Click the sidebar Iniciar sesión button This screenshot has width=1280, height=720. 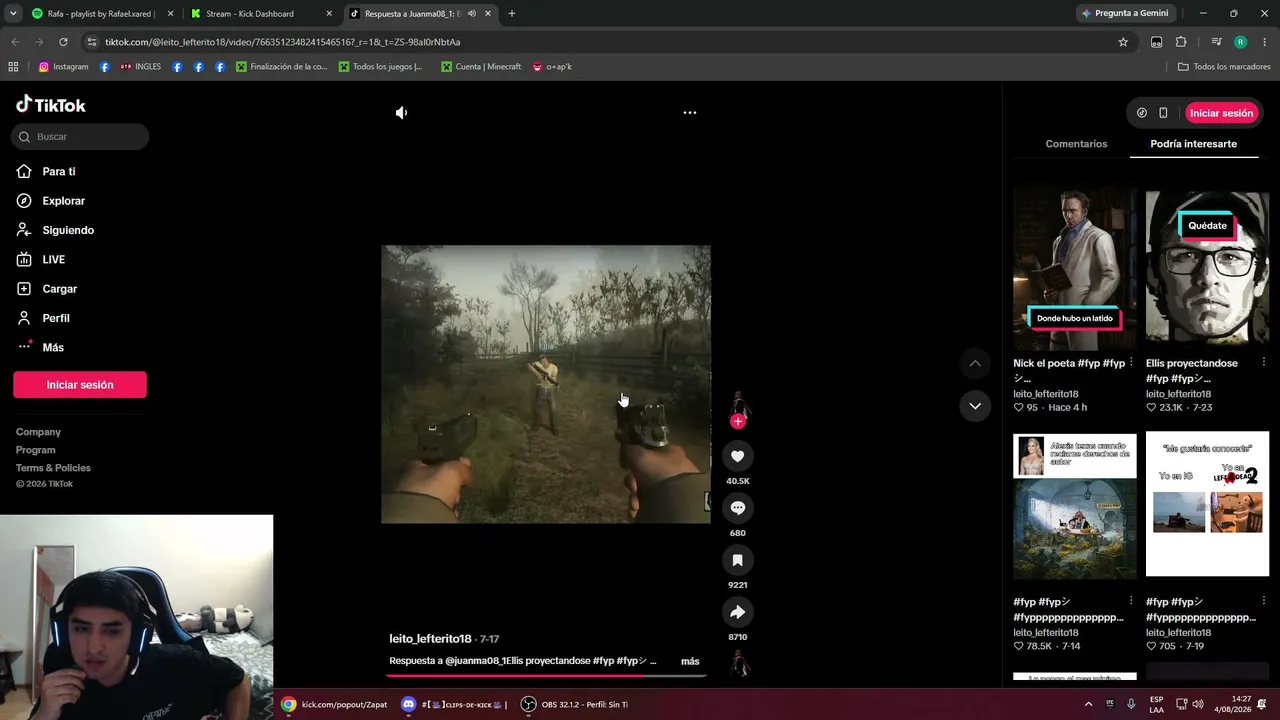(x=80, y=385)
